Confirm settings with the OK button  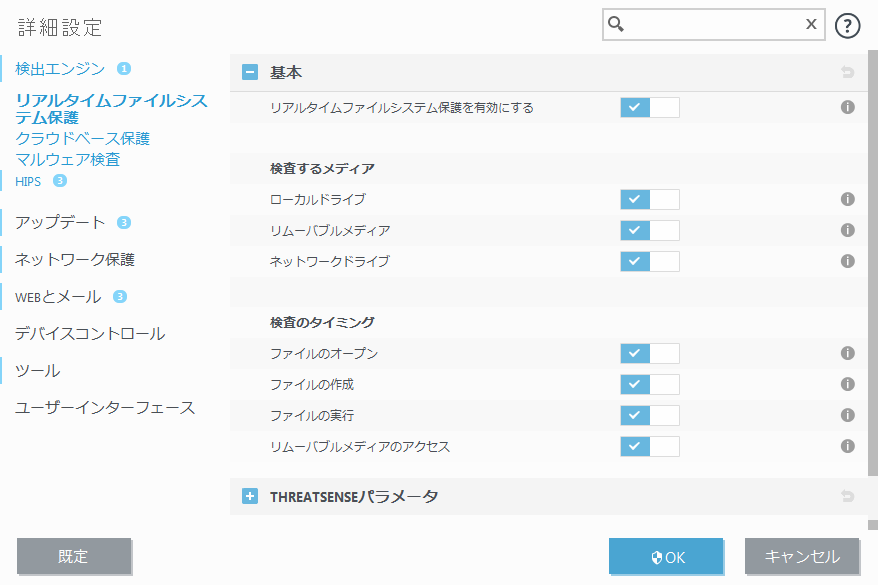(x=666, y=557)
